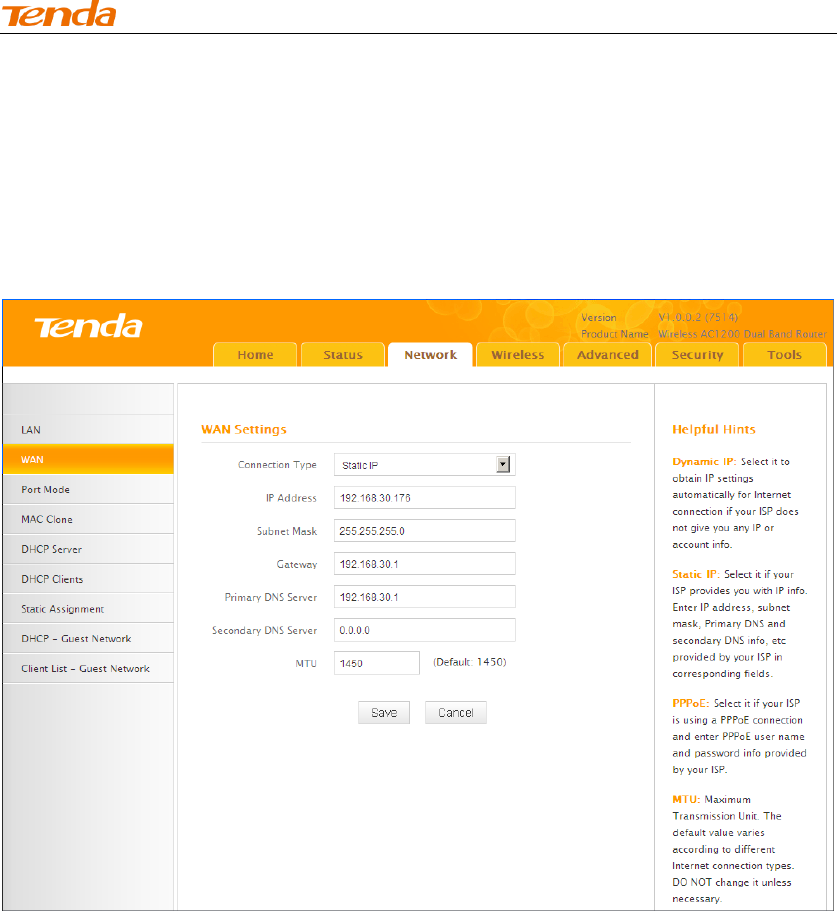Select the Secondary DNS Server field
The image size is (837, 911).
pos(425,630)
